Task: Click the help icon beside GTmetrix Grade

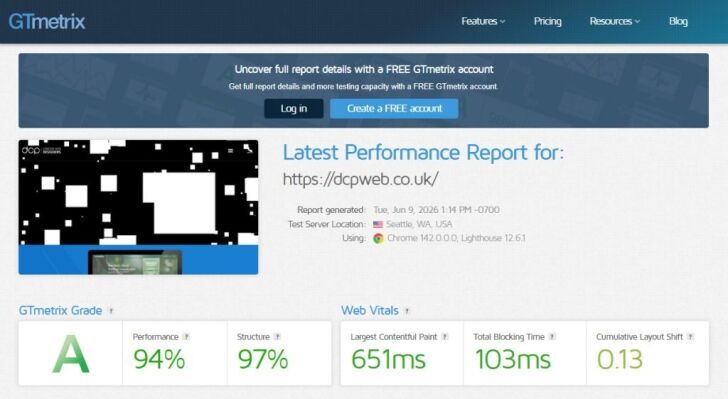Action: click(x=111, y=311)
